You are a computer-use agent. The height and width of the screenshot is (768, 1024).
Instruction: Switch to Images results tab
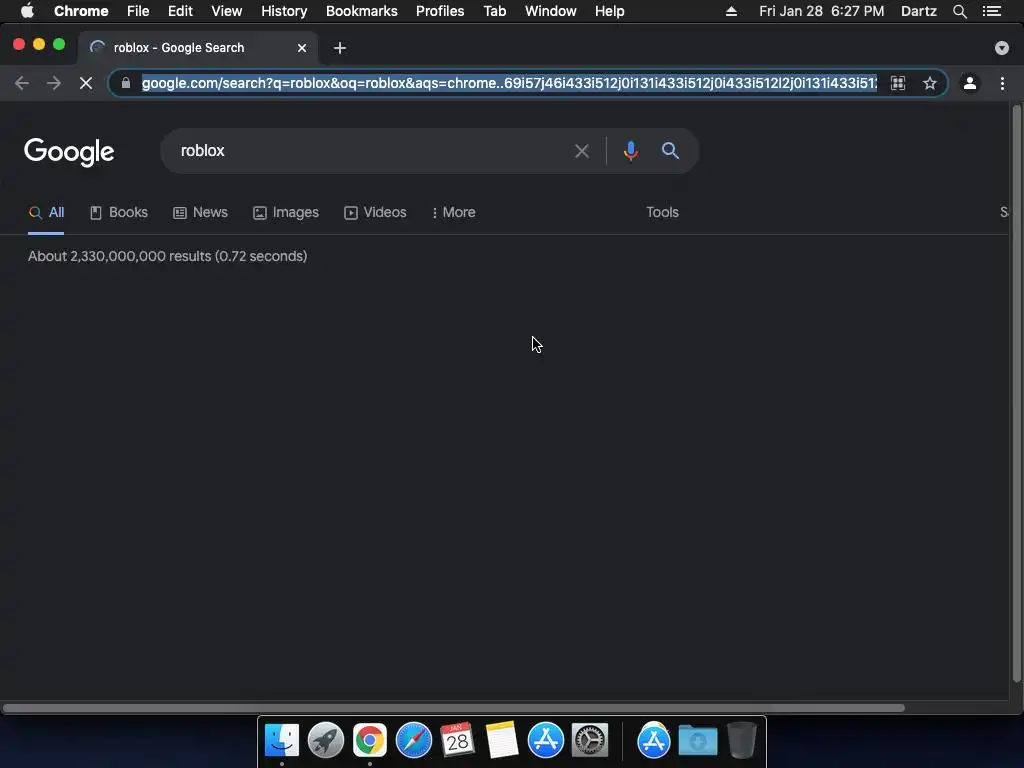[286, 213]
